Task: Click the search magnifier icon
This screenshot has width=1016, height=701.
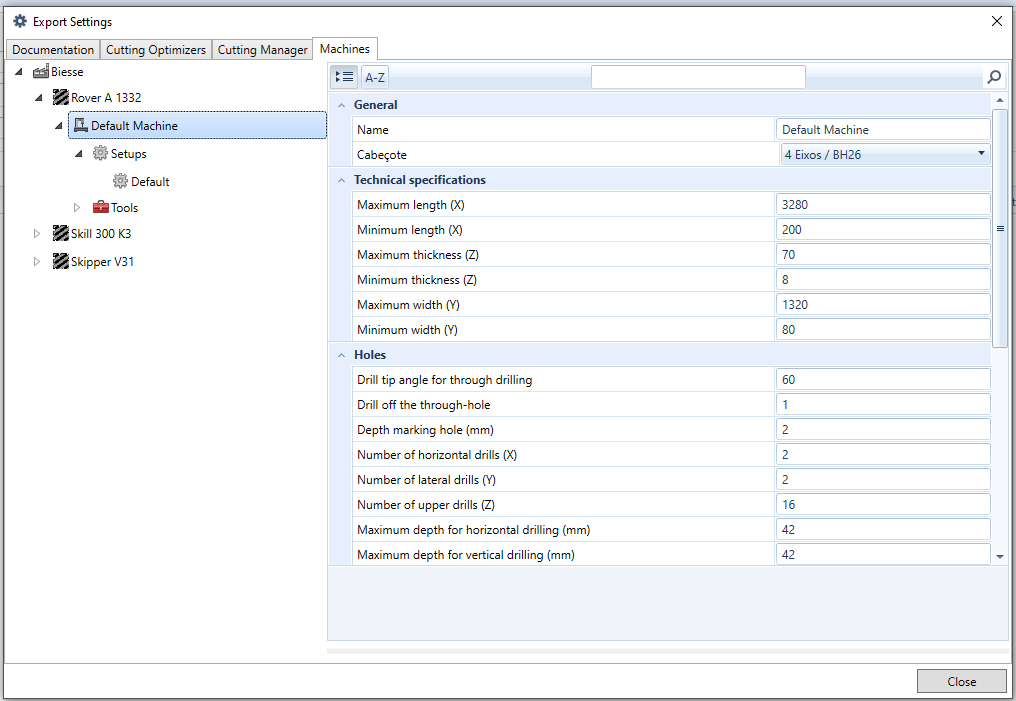Action: pyautogui.click(x=994, y=77)
